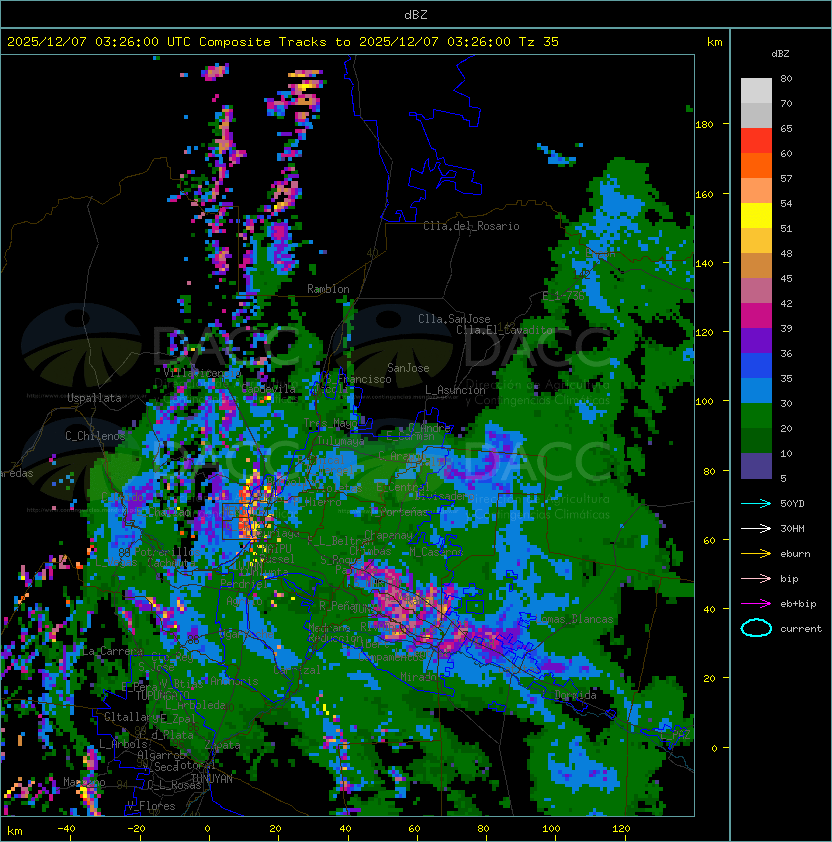Click the L_Arbols map label

tap(123, 744)
